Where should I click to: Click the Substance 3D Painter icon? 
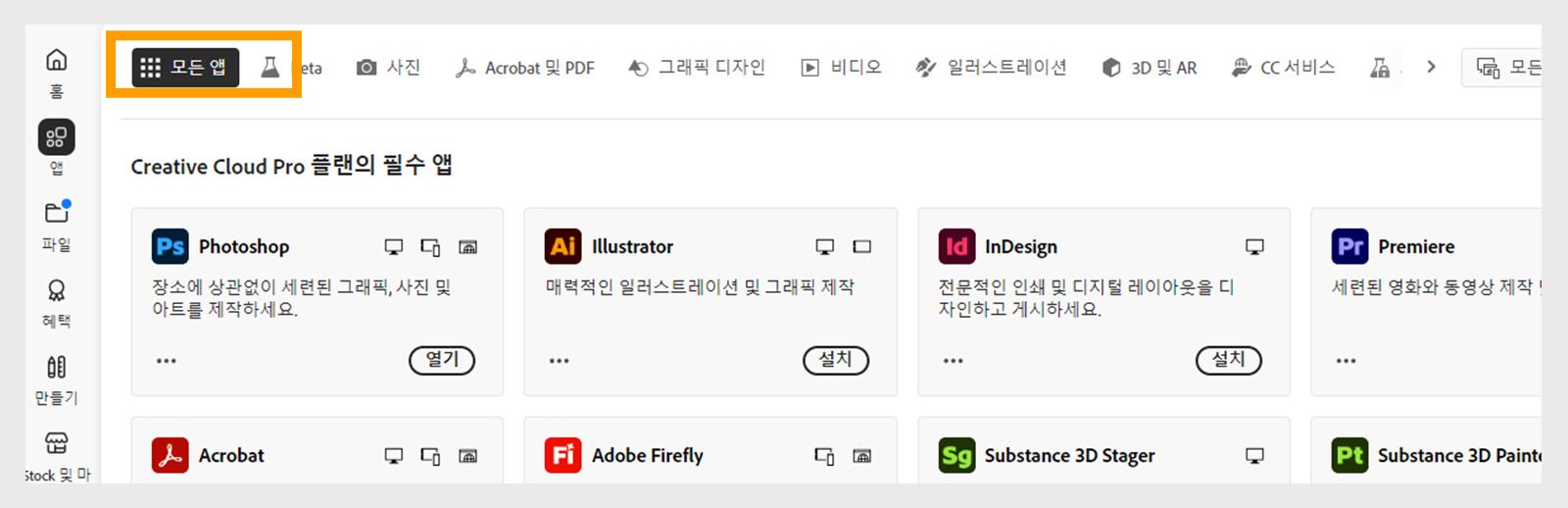tap(1350, 455)
